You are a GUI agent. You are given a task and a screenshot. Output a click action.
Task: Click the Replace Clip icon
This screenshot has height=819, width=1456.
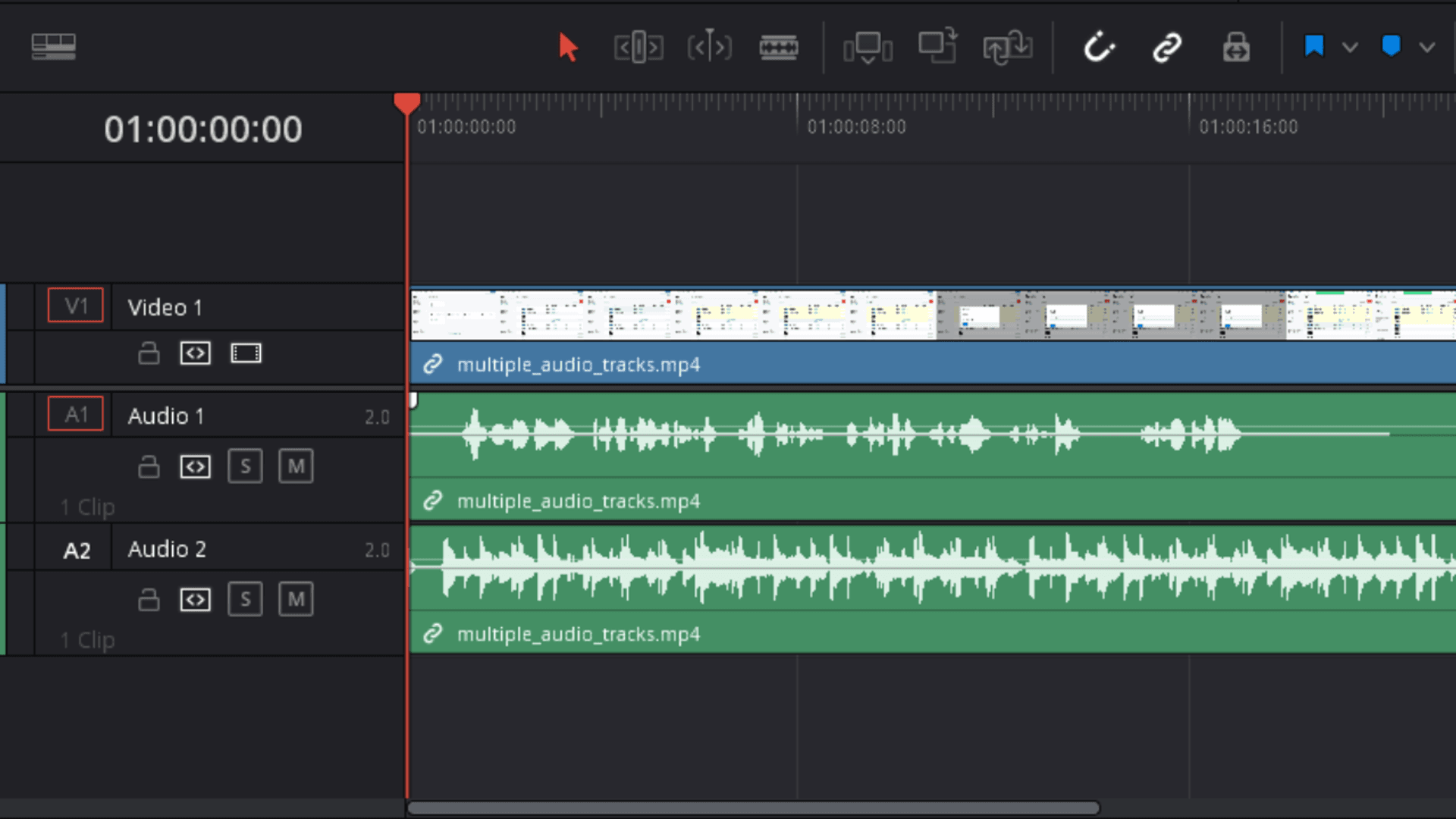tap(1008, 47)
